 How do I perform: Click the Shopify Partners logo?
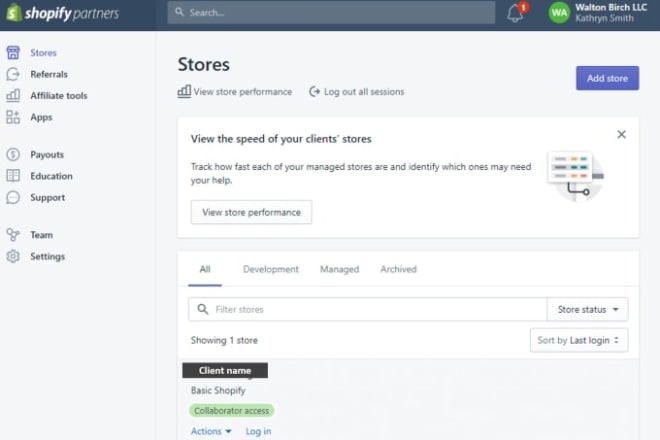coord(63,13)
